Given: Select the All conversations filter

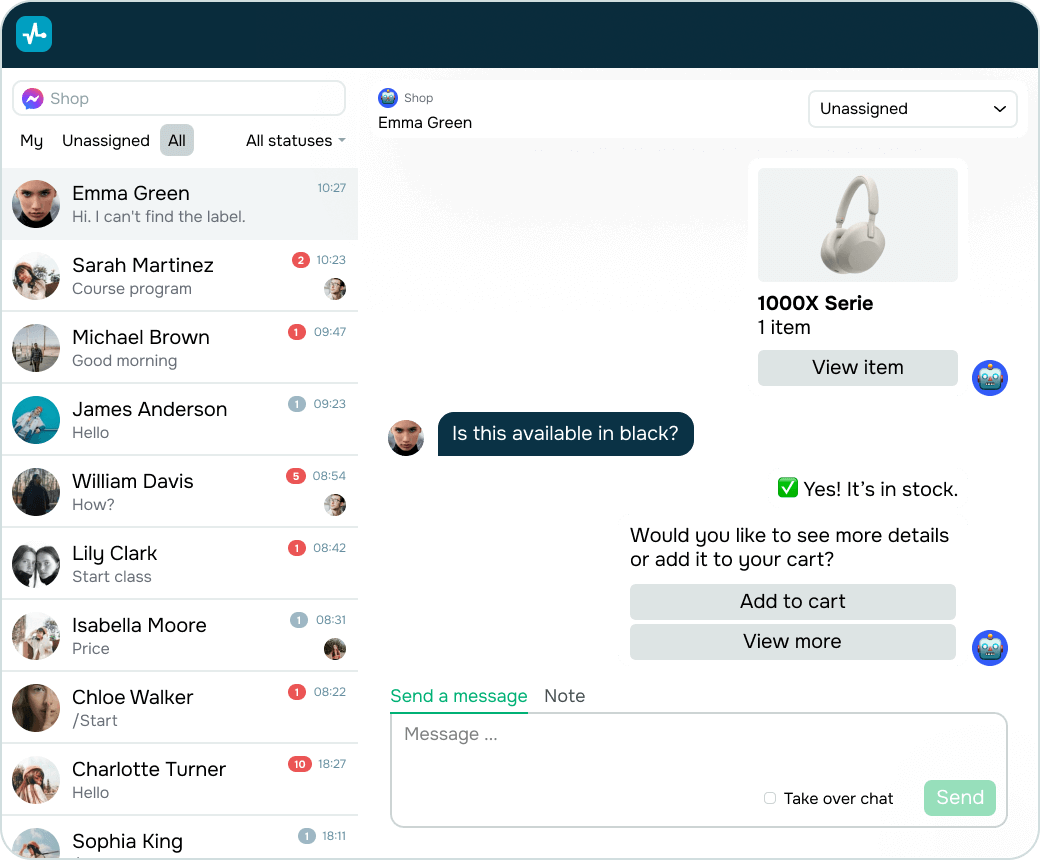Looking at the screenshot, I should point(177,141).
